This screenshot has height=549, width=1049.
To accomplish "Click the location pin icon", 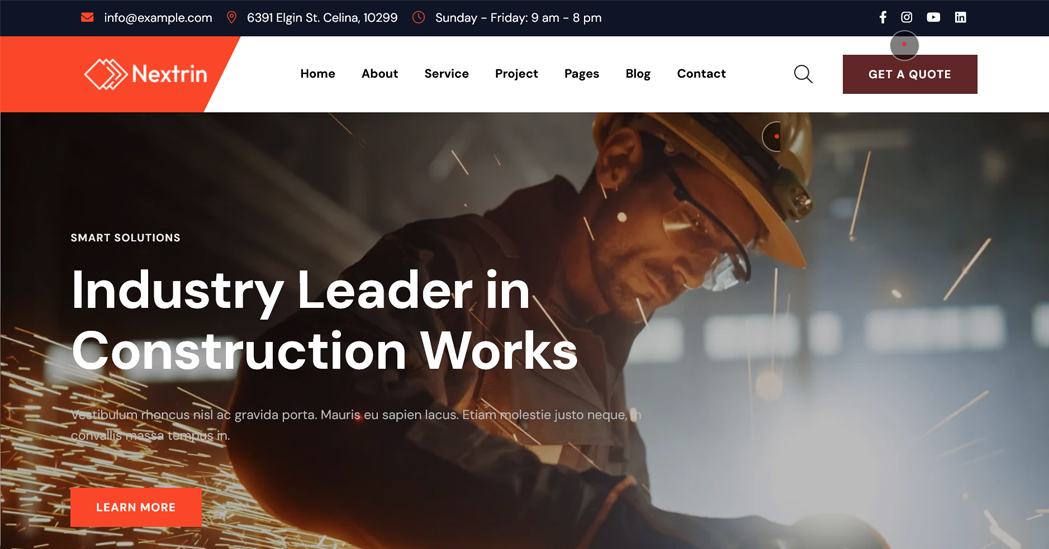I will [x=231, y=17].
